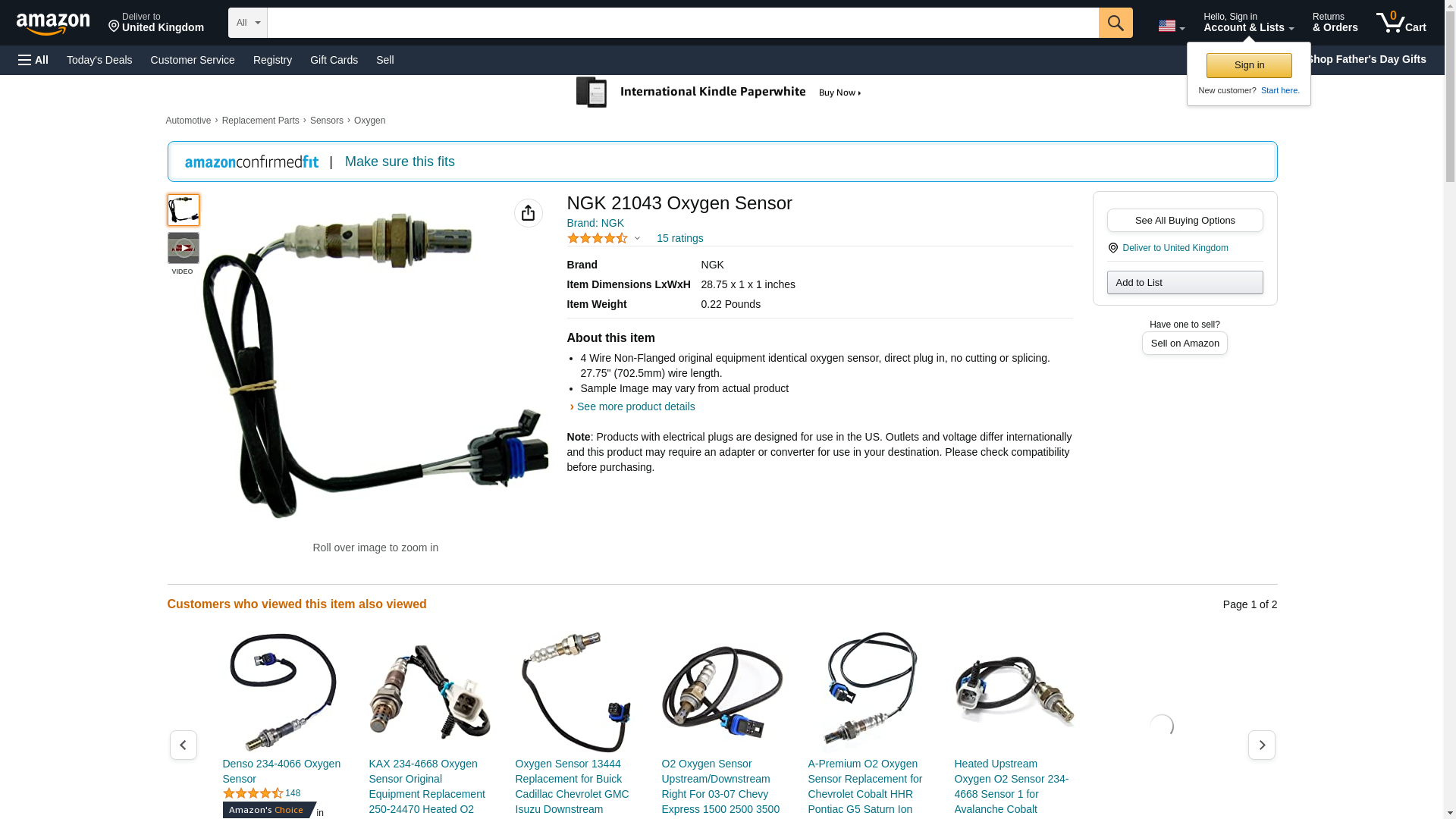Viewport: 1456px width, 819px height.
Task: Open the All hamburger menu
Action: (x=33, y=60)
